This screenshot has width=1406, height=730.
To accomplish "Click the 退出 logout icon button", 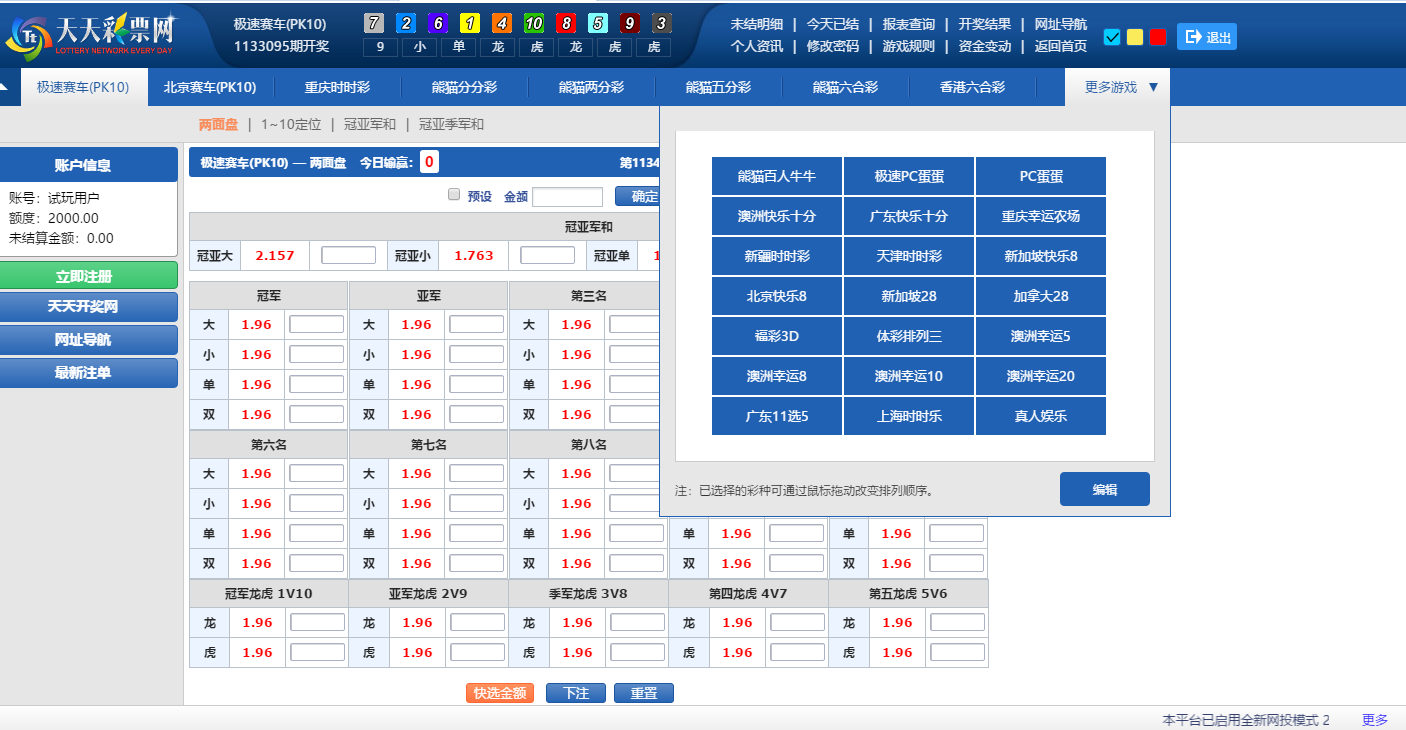I will tap(1206, 37).
